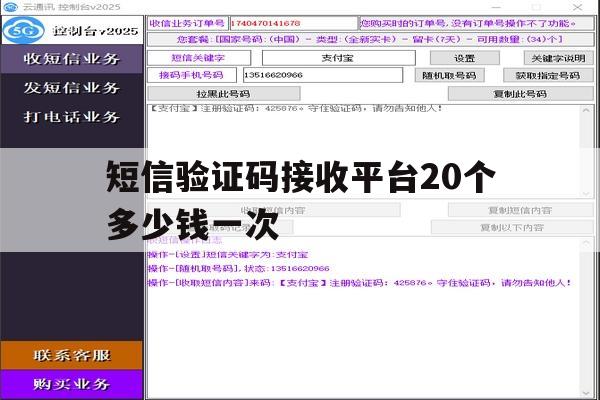Click scroll-down arrow of log panel
The height and width of the screenshot is (400, 600).
click(x=586, y=393)
